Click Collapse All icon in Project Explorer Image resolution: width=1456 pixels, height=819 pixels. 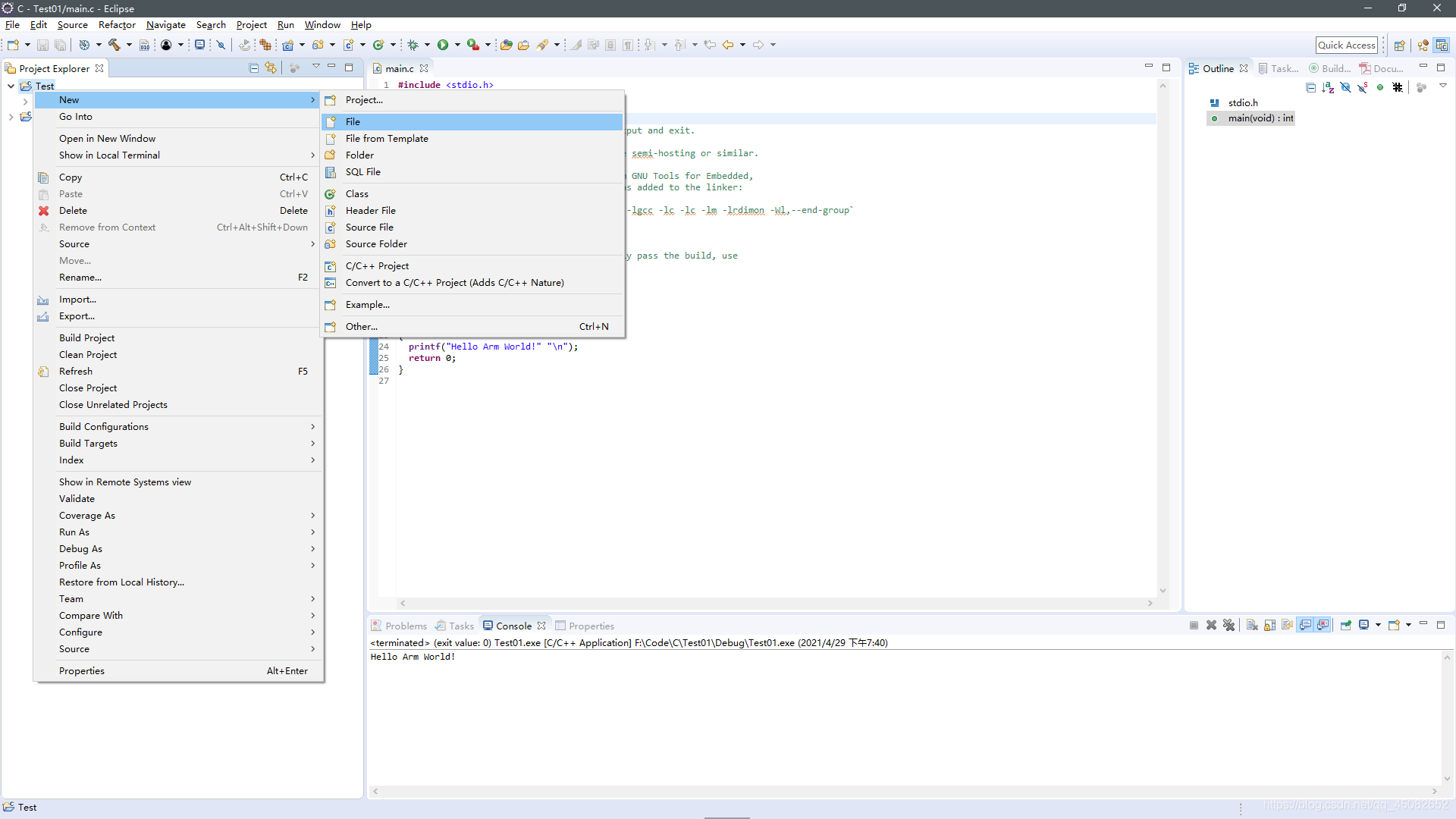coord(254,67)
